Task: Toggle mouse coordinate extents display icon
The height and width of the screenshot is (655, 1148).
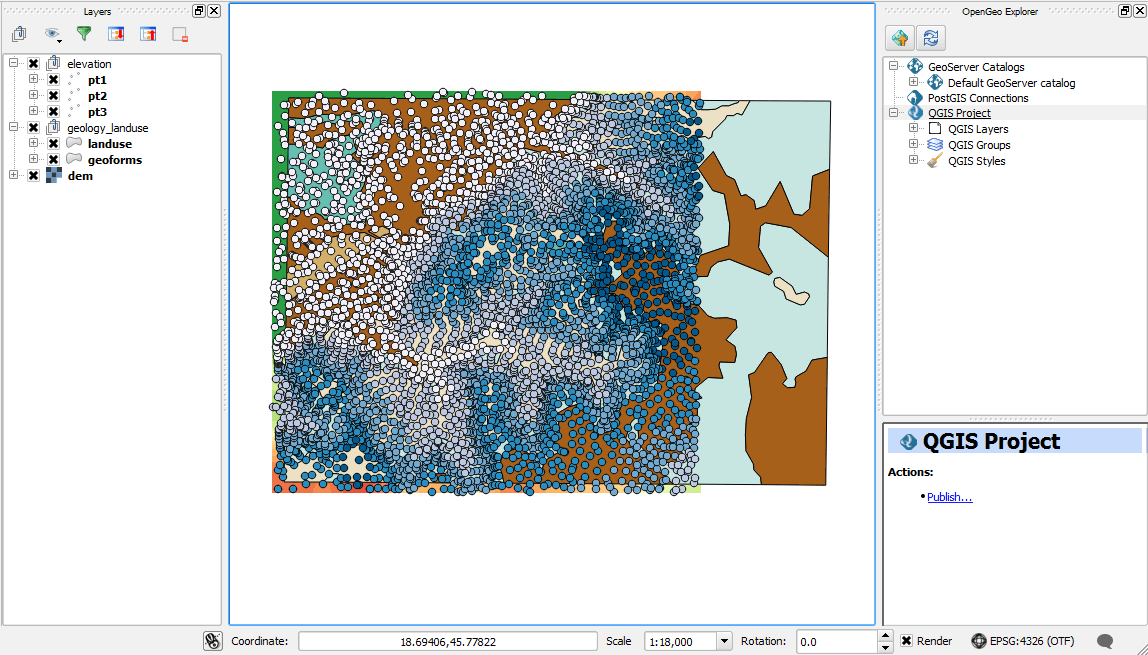Action: tap(212, 641)
